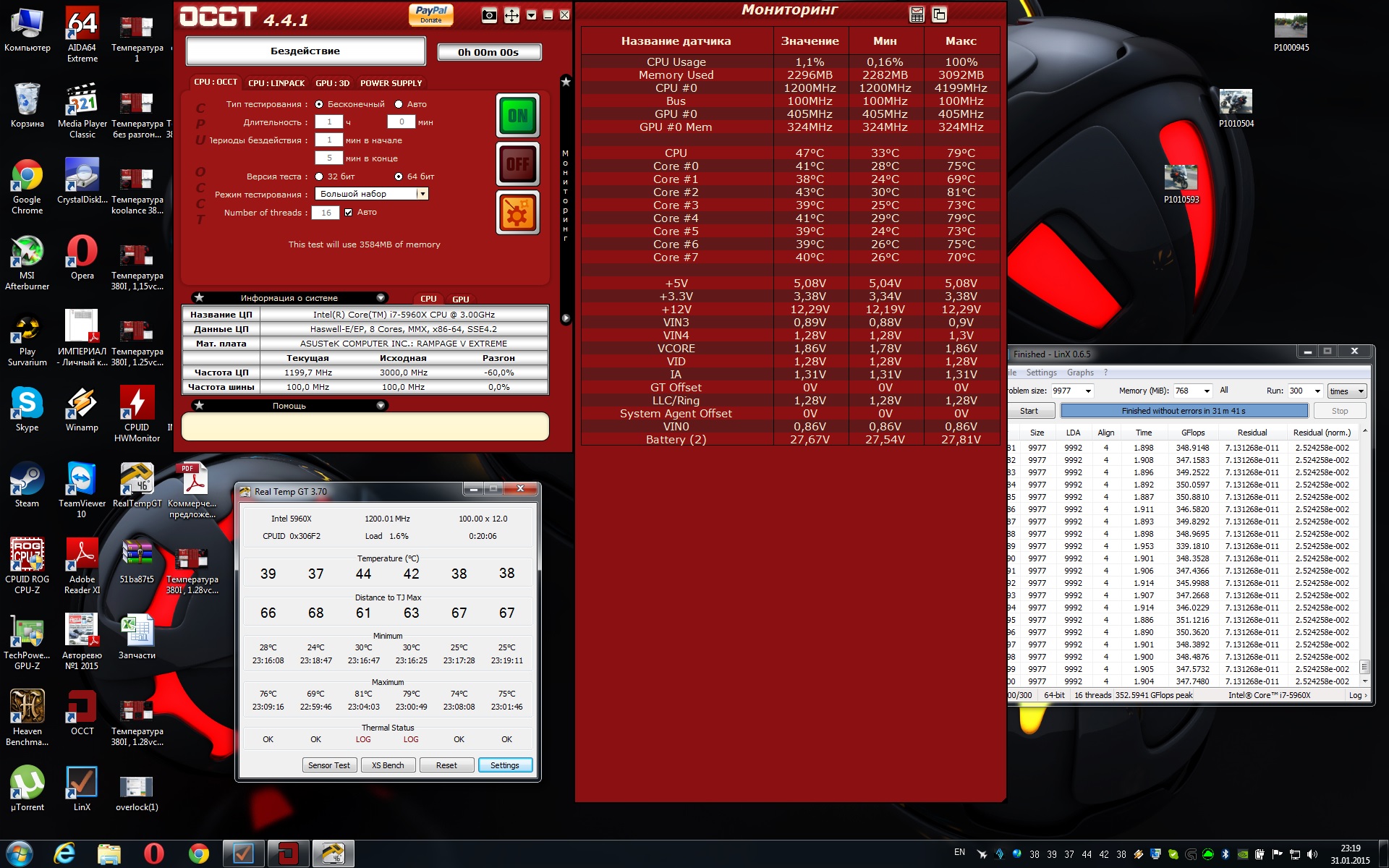Screen dimensions: 1389x868
Task: Click the OCCT screenshot camera icon
Action: point(489,16)
